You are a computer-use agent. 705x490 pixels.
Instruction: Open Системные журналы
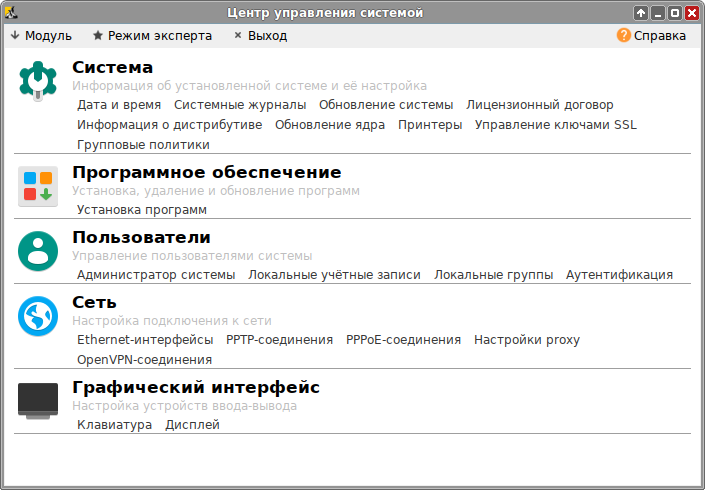pyautogui.click(x=240, y=105)
